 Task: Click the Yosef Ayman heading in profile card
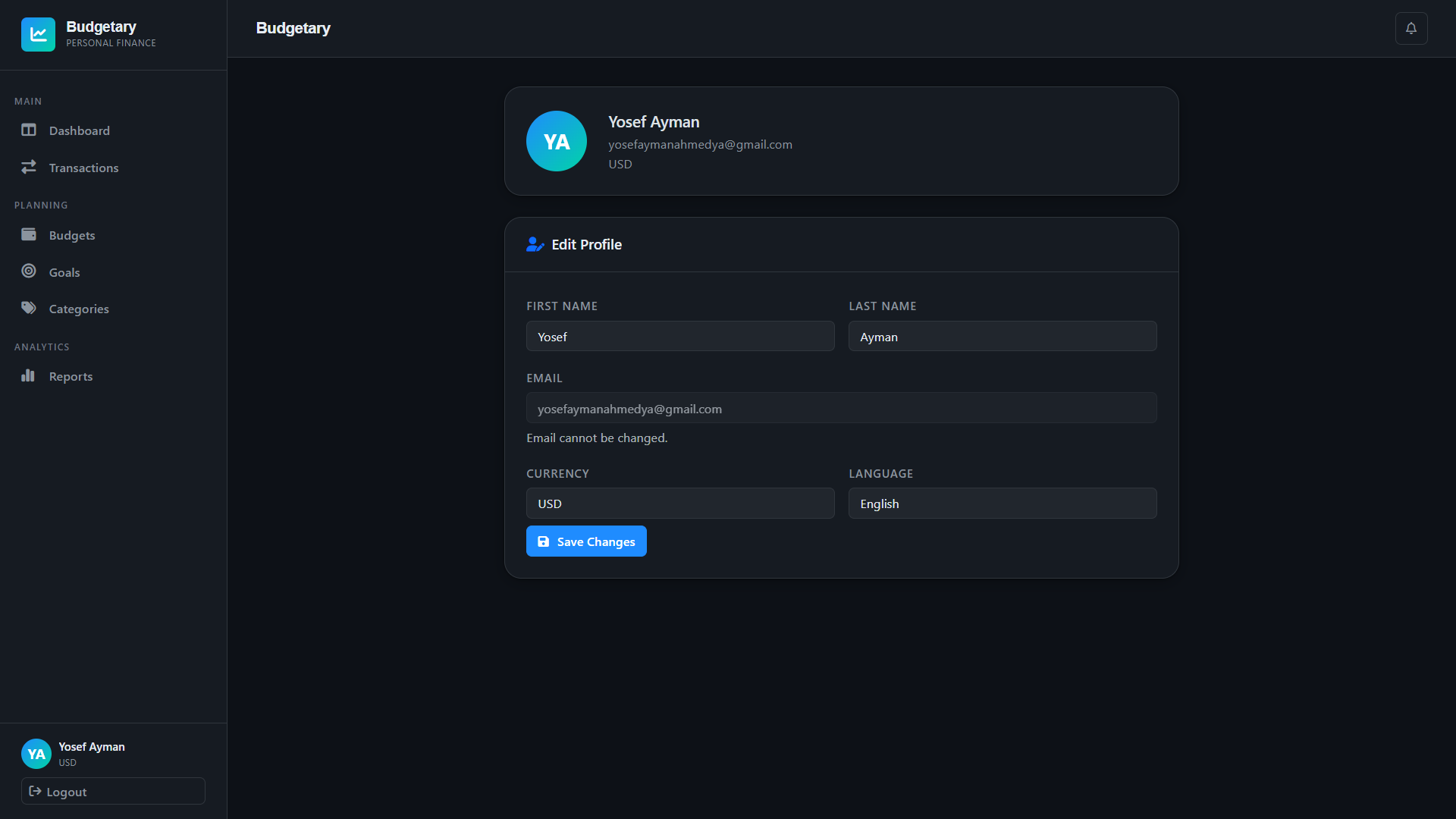654,122
